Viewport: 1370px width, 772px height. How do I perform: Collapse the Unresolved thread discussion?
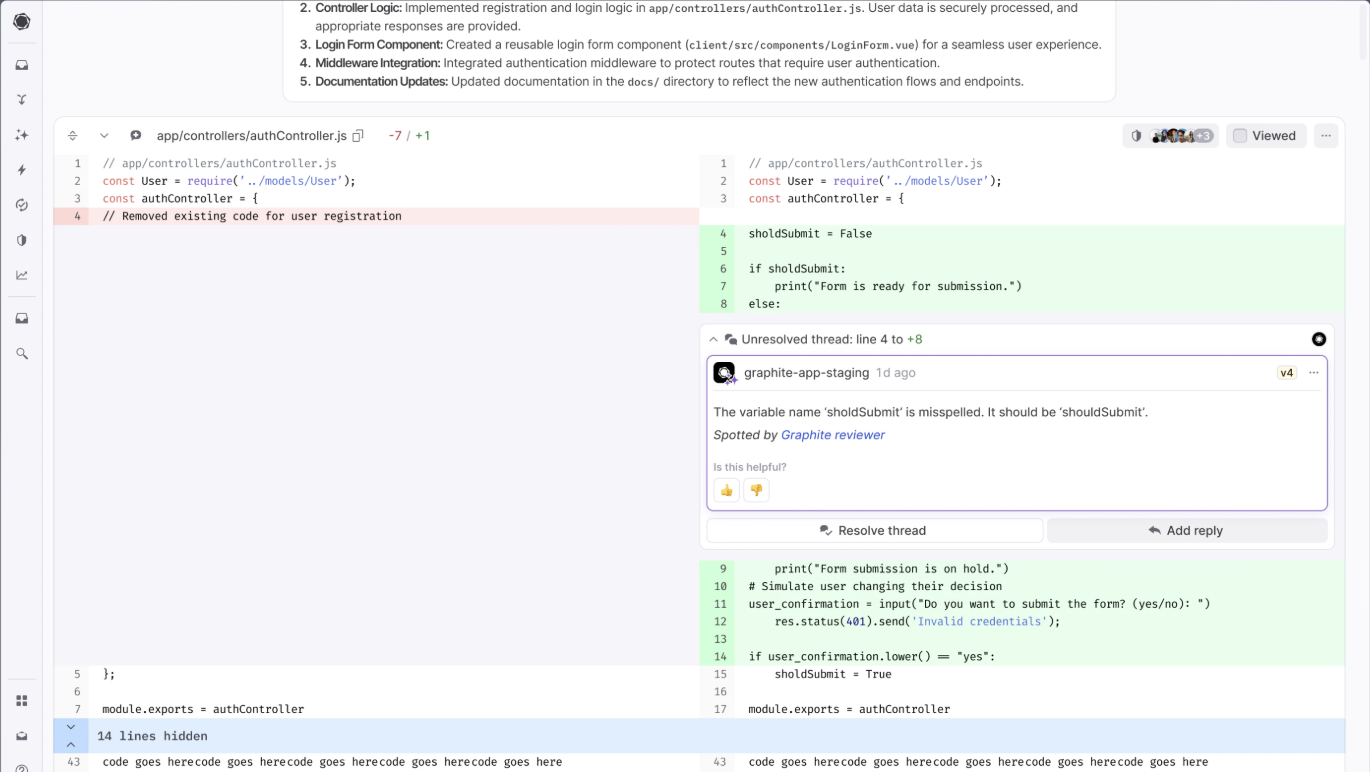coord(713,339)
